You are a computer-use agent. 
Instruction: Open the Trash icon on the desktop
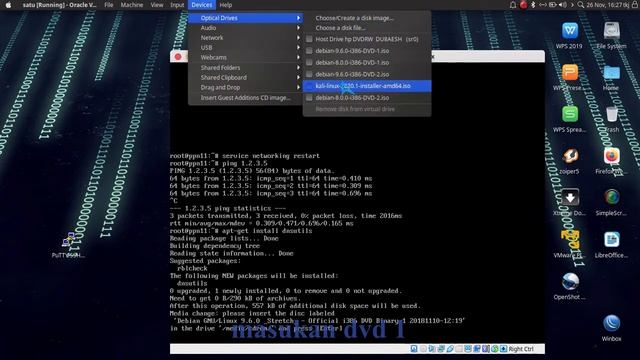coord(611,114)
